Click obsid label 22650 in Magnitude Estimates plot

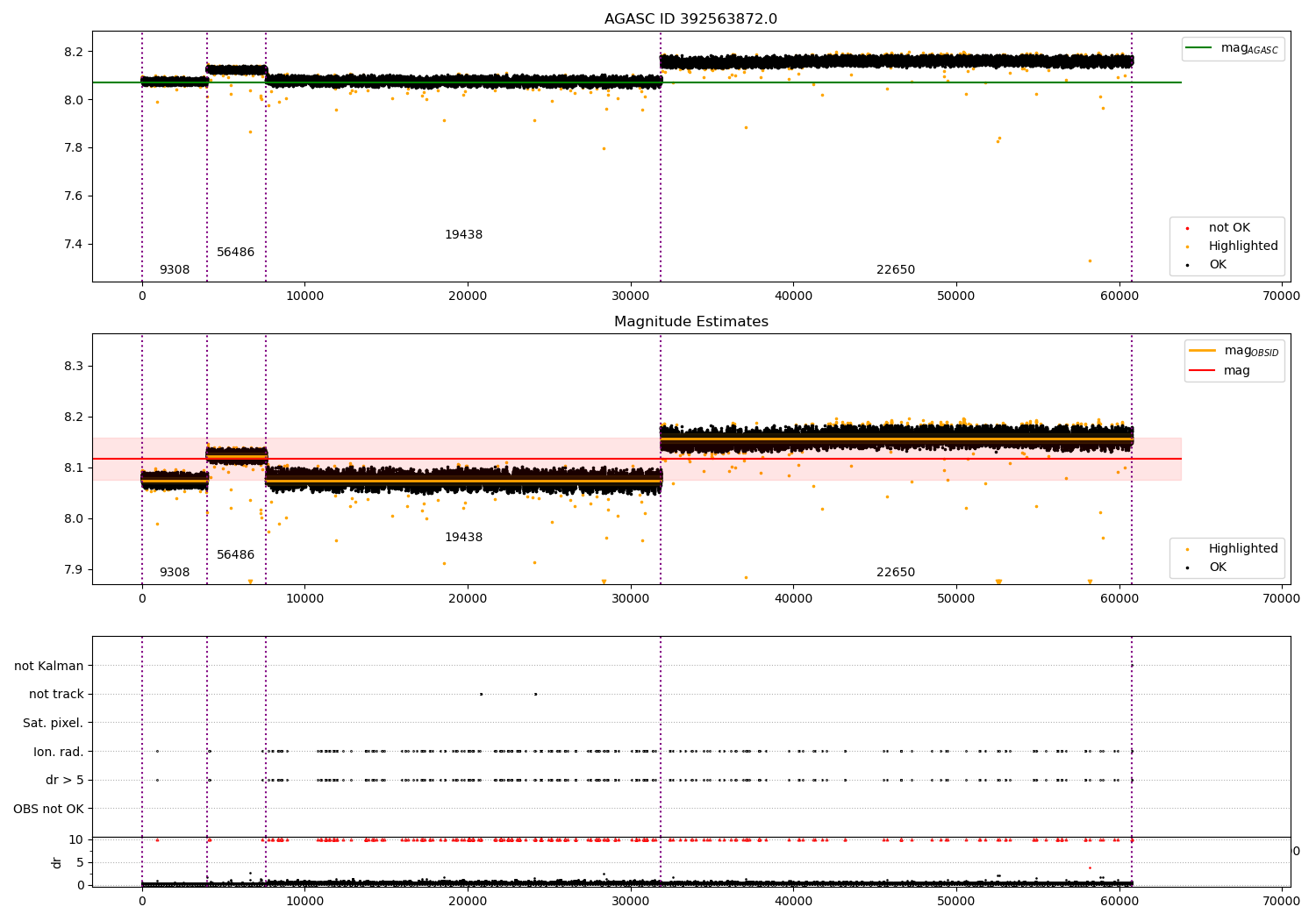coord(896,573)
